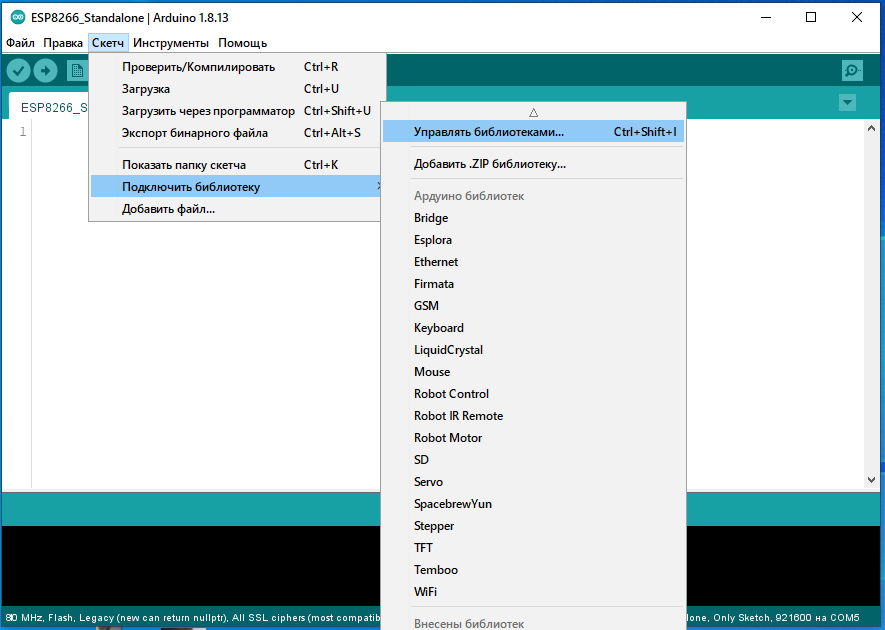Click the Добавить файл menu item
This screenshot has height=630, width=885.
click(x=168, y=209)
